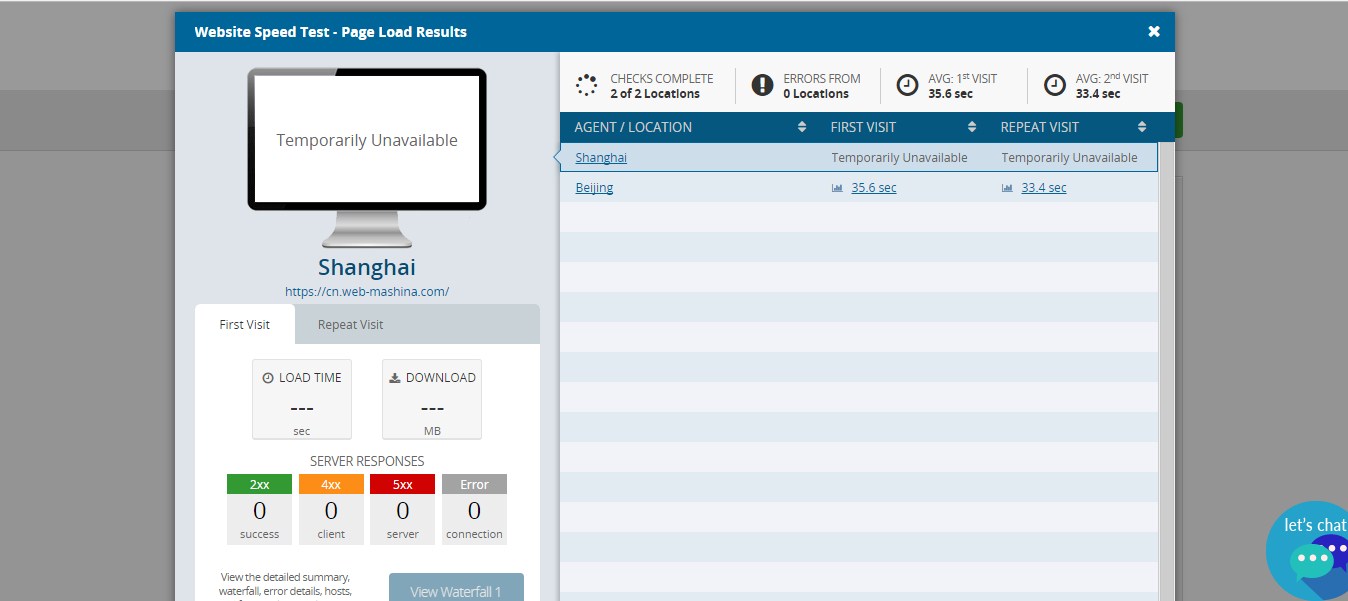Click the average first visit clock icon
1348x601 pixels.
click(907, 85)
